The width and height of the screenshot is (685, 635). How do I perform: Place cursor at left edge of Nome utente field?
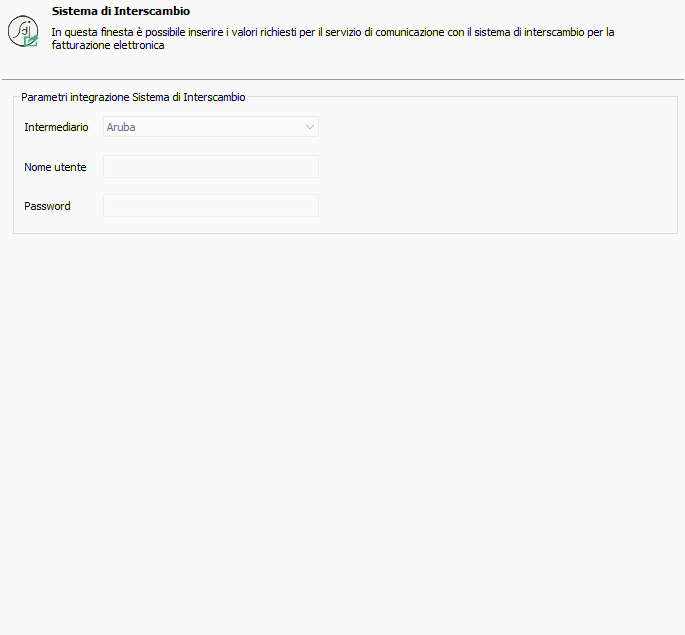[x=106, y=166]
